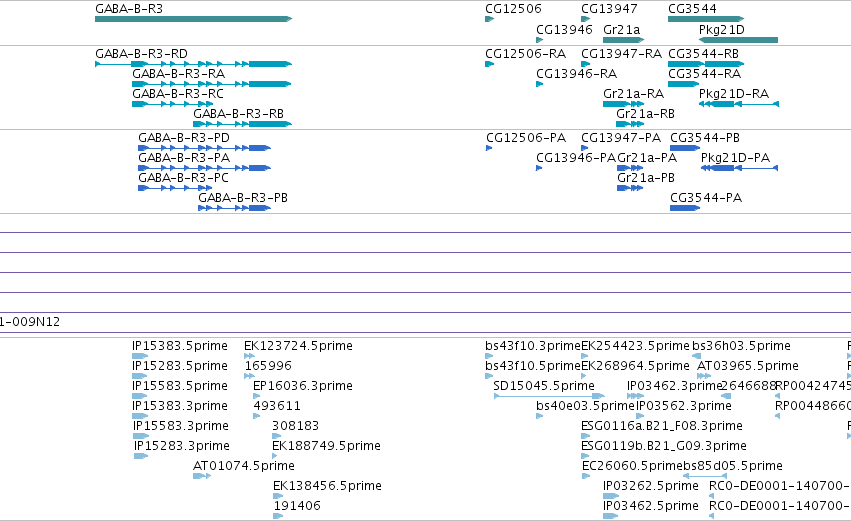Select the CG13946 gene label

(564, 29)
